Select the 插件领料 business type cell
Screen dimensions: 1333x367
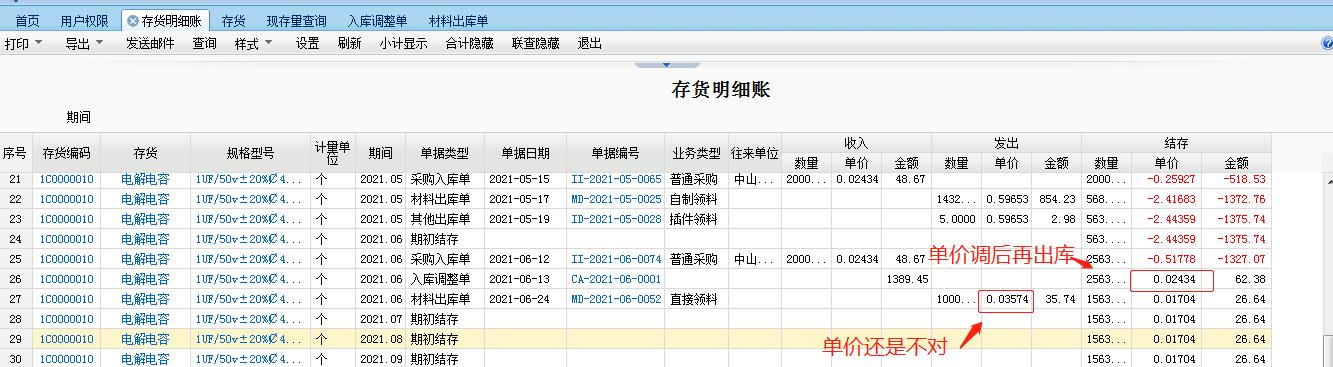[696, 219]
